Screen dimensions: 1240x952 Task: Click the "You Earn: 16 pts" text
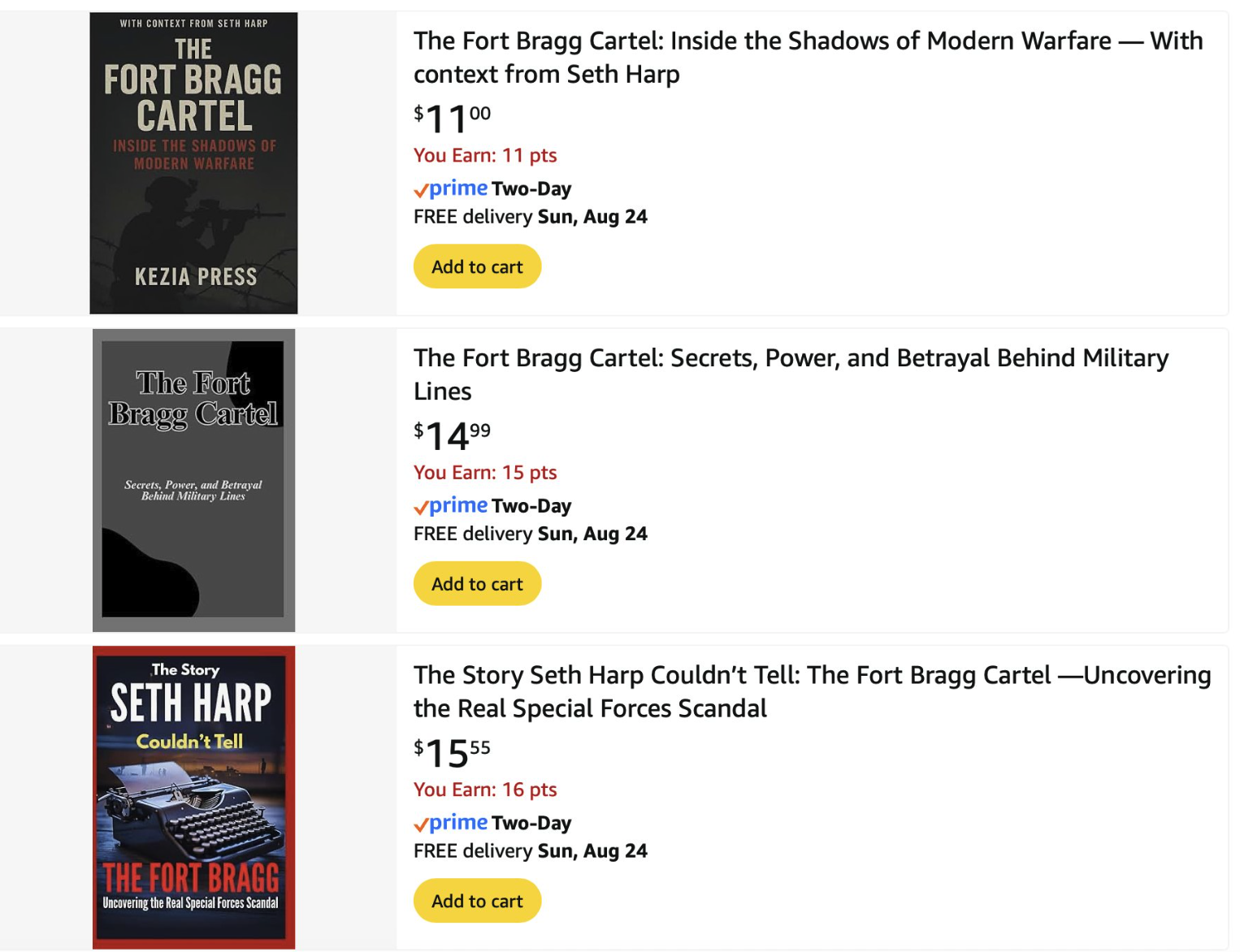(485, 790)
